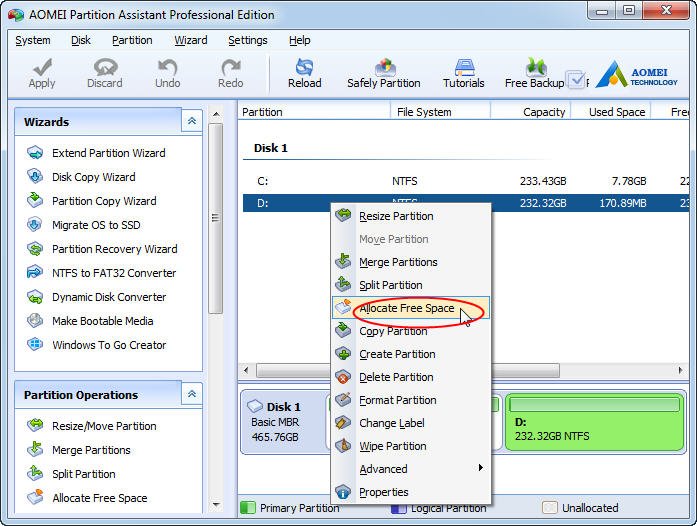Open the Dynamic Disk Converter icon

click(35, 297)
